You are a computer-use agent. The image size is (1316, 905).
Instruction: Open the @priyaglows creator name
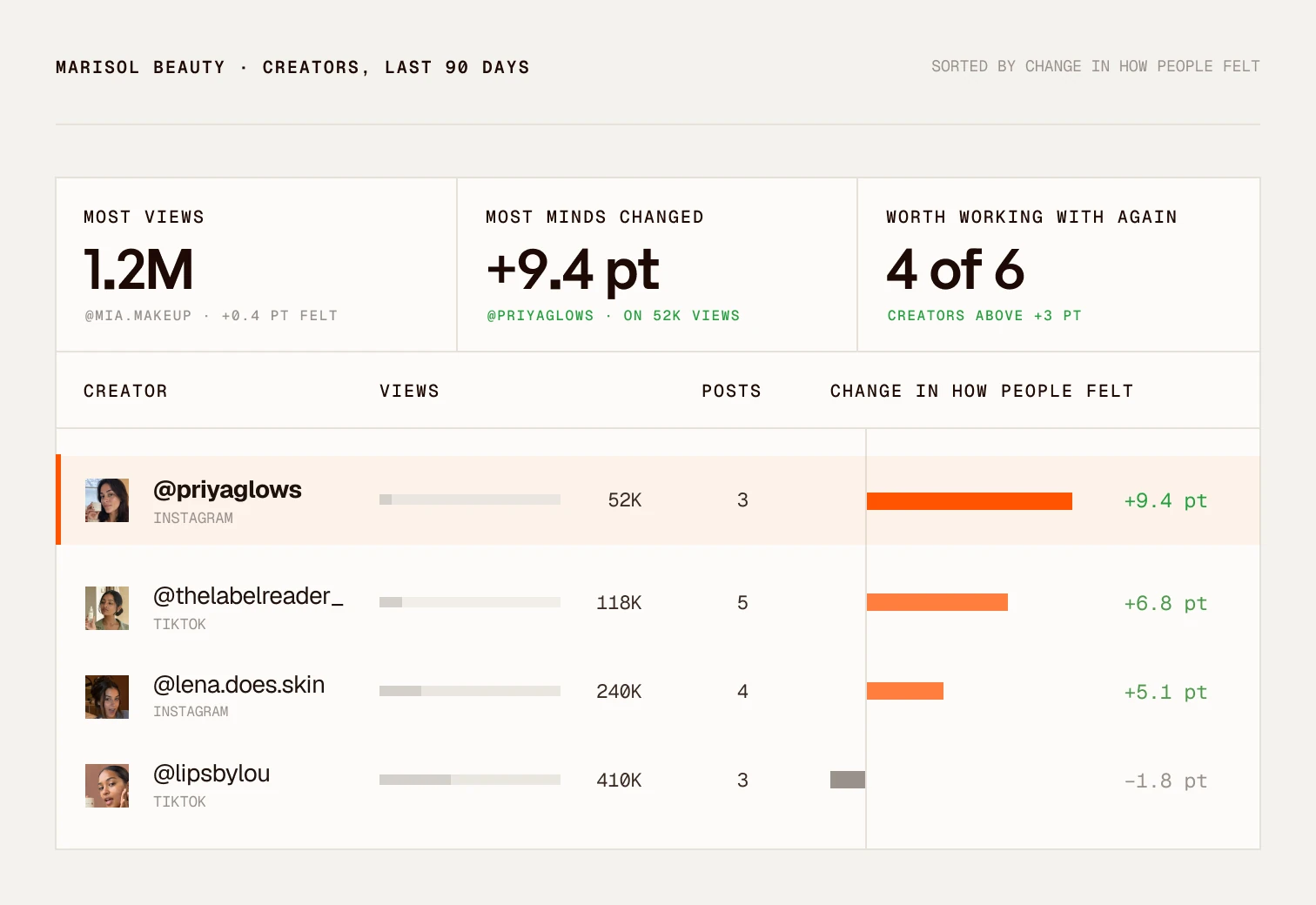[227, 490]
